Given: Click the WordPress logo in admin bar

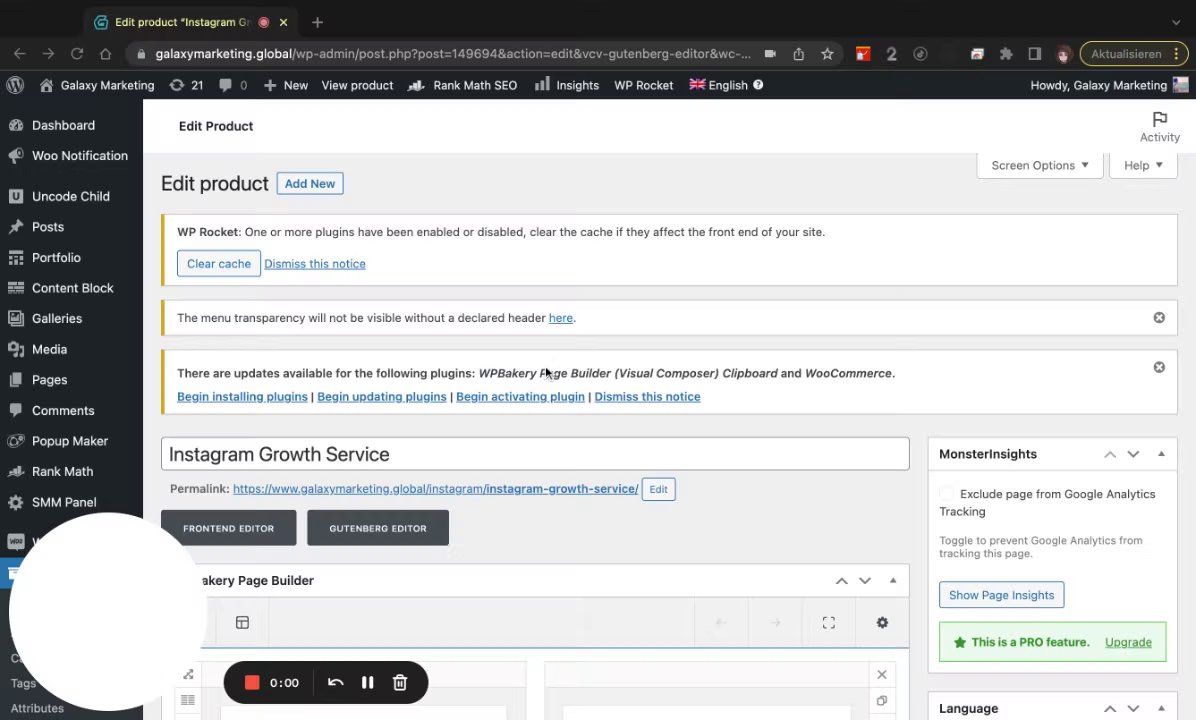Looking at the screenshot, I should pos(14,85).
